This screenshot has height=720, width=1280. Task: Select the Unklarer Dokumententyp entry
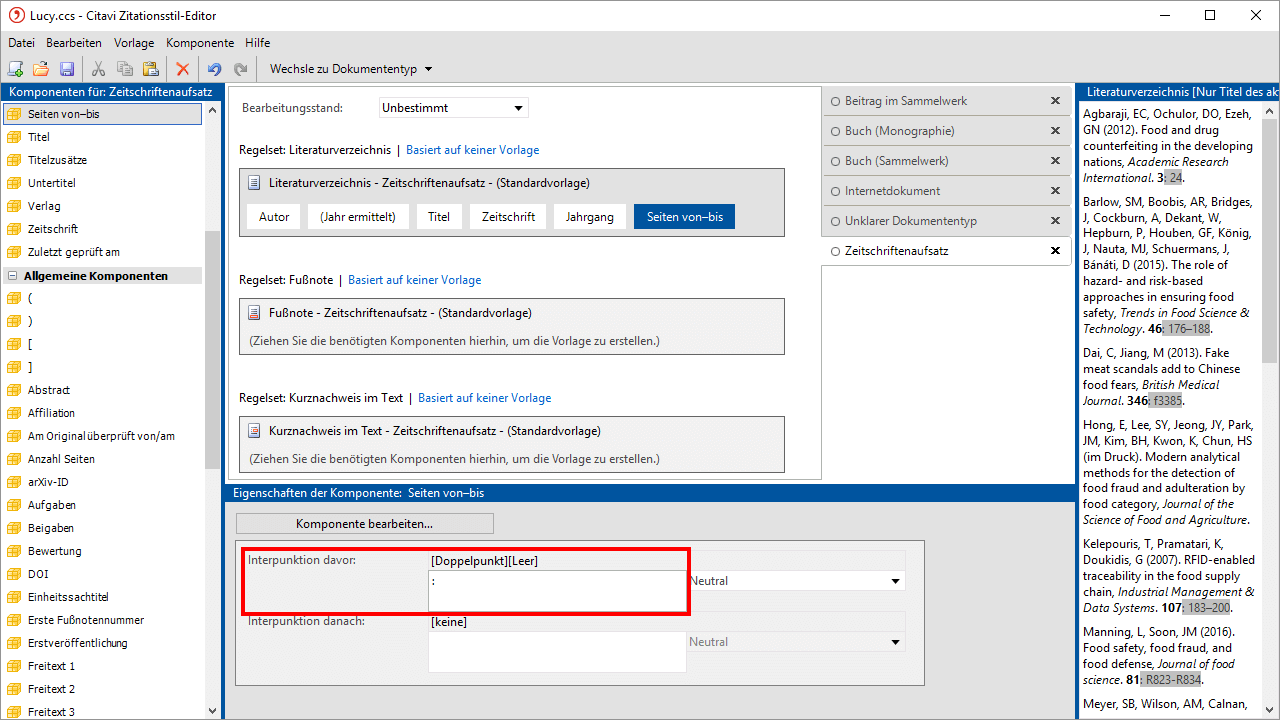click(x=910, y=221)
